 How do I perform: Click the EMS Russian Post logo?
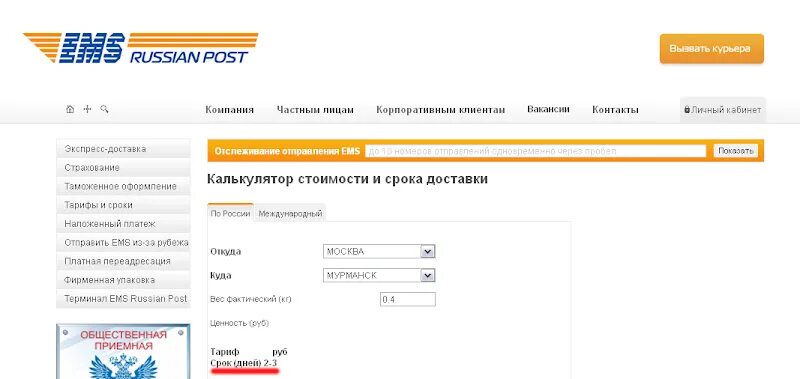(x=141, y=48)
